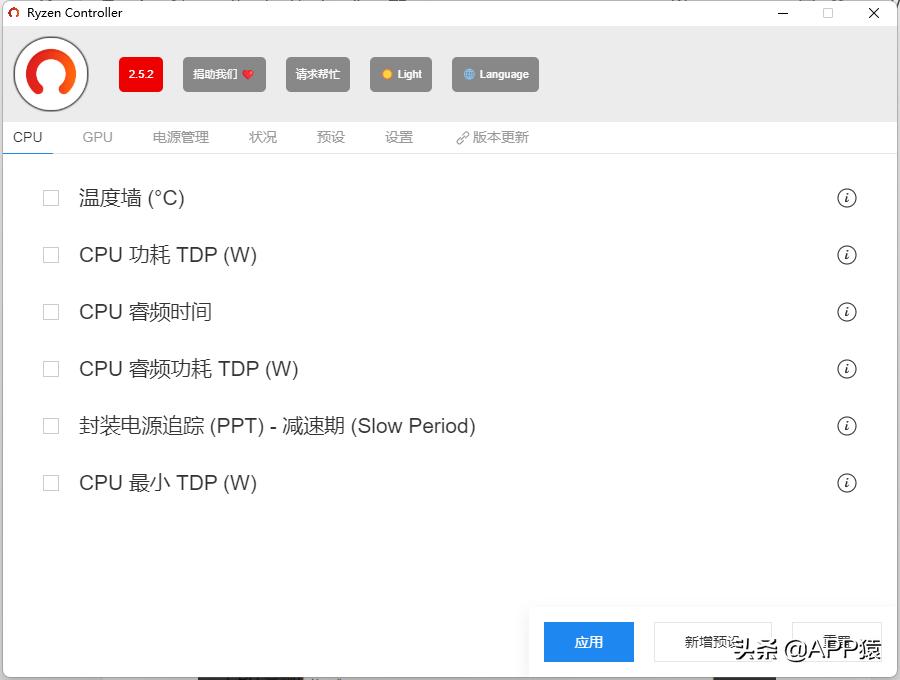Screen dimensions: 900x680
Task: Enable the 温度墙 (°C) setting
Action: click(51, 198)
